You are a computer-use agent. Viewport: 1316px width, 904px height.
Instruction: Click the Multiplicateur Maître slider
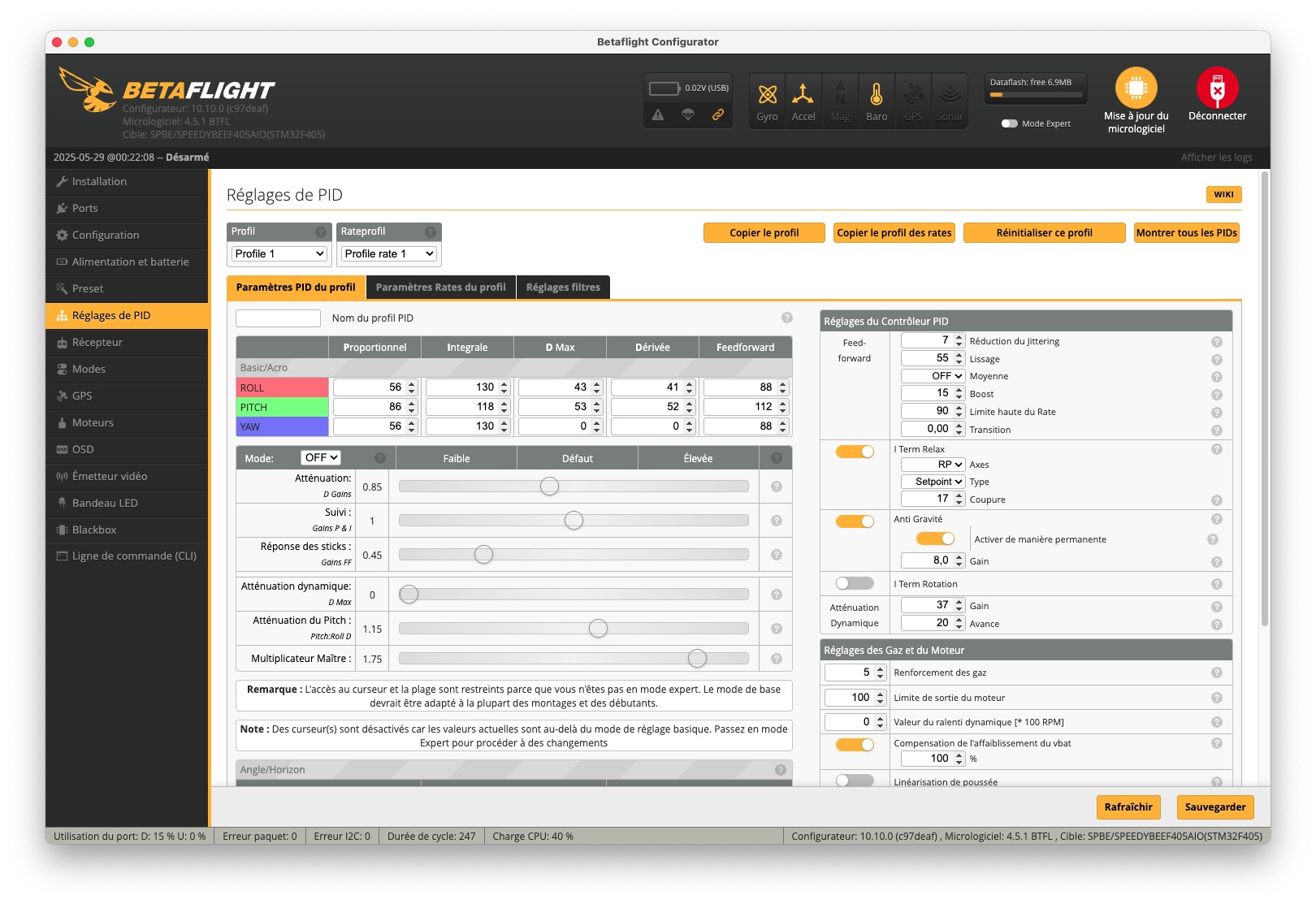[574, 659]
